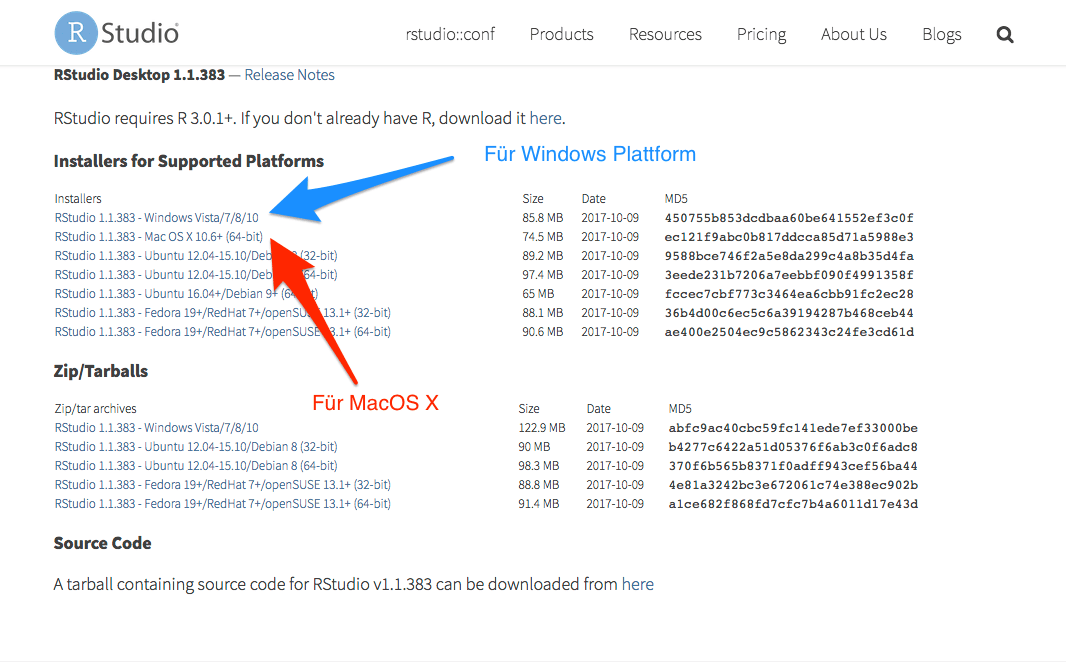Download Ubuntu 12.04 64-bit tarball
Image resolution: width=1066 pixels, height=662 pixels.
195,466
